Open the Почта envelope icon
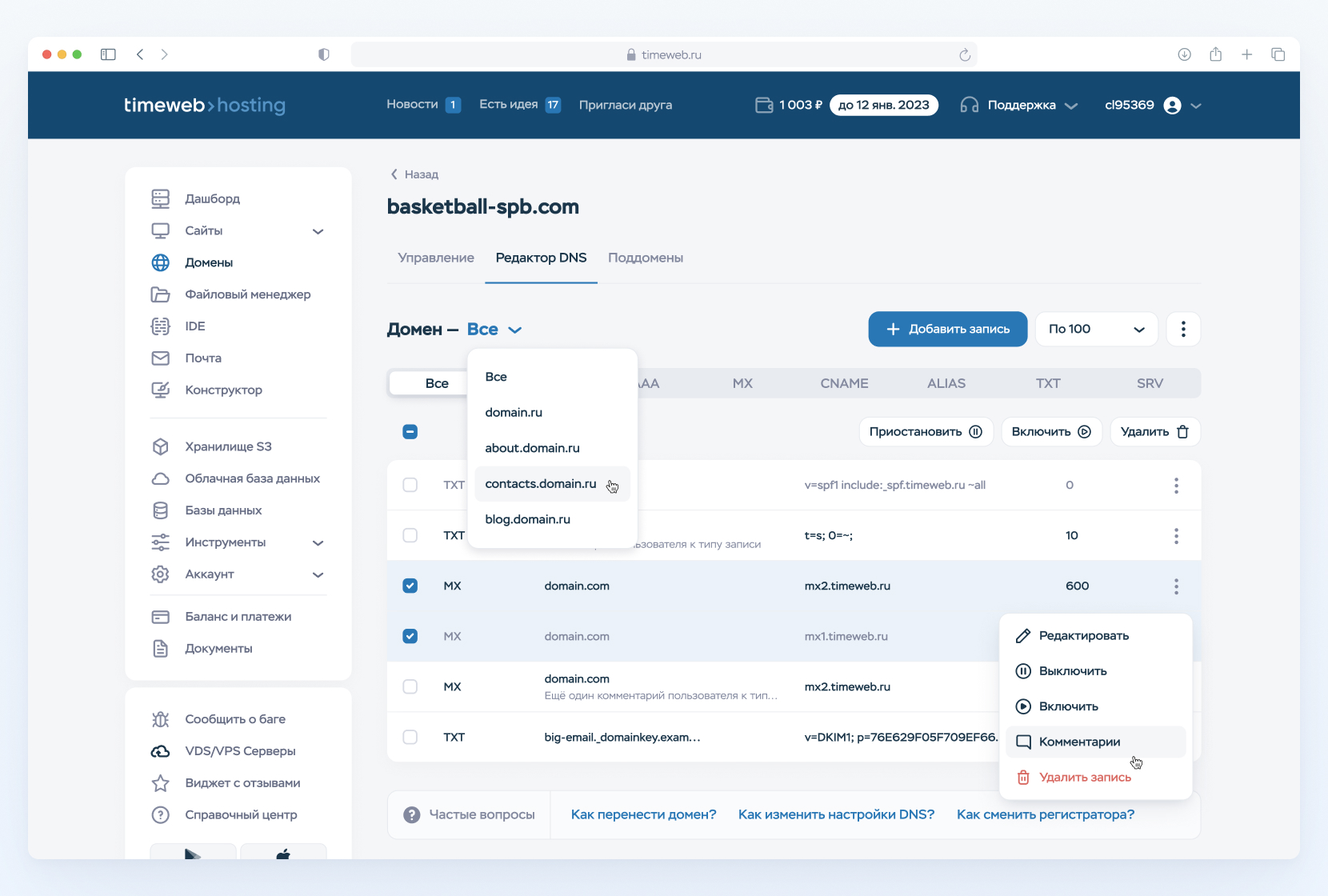 pyautogui.click(x=161, y=358)
